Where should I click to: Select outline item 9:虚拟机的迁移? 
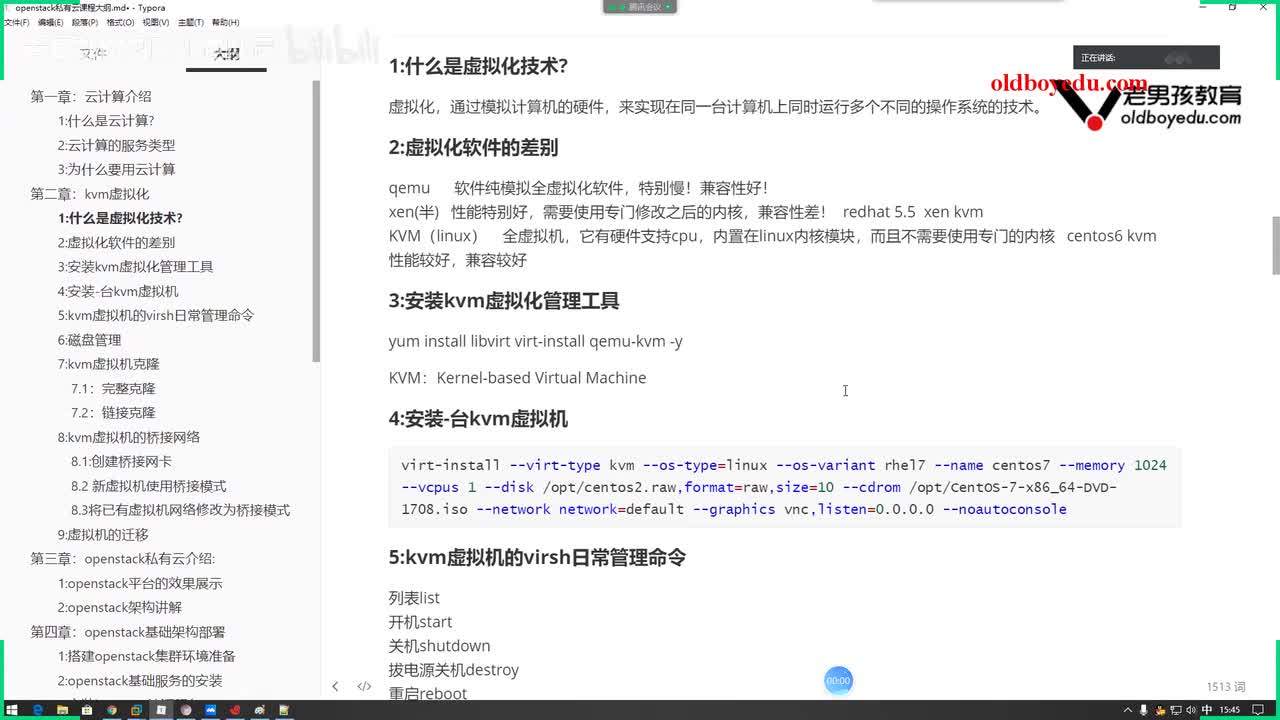pos(103,535)
